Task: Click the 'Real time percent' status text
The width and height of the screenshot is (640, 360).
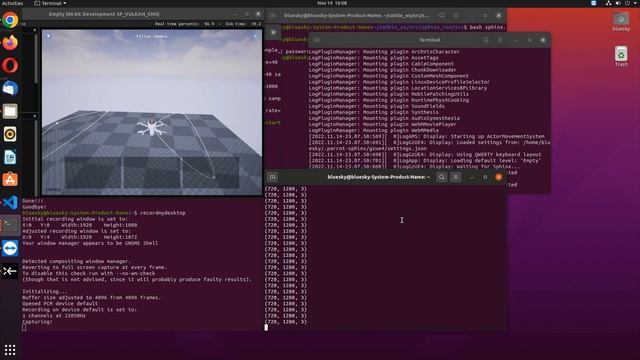Action: pyautogui.click(x=184, y=24)
